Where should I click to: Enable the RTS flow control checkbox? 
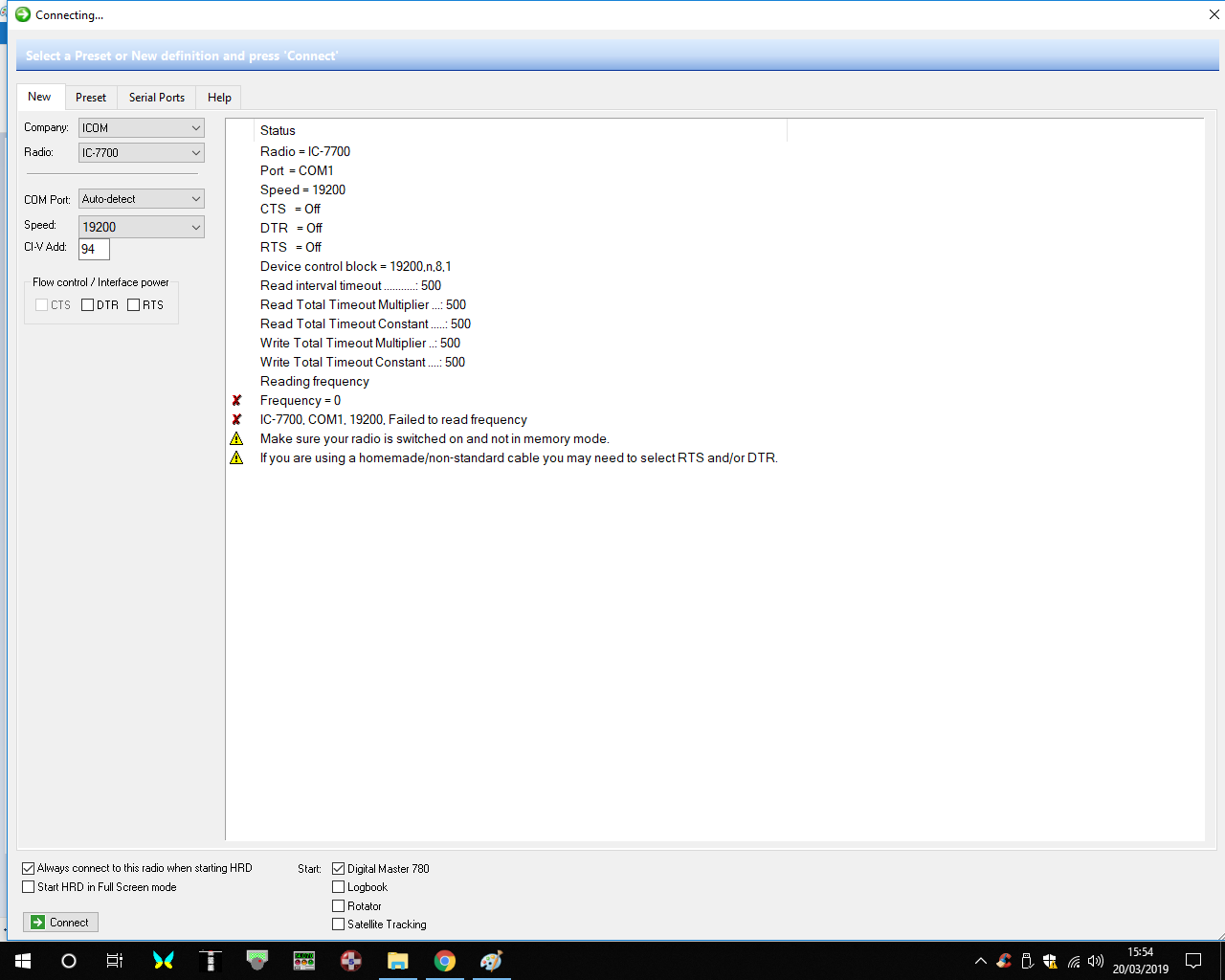point(134,305)
